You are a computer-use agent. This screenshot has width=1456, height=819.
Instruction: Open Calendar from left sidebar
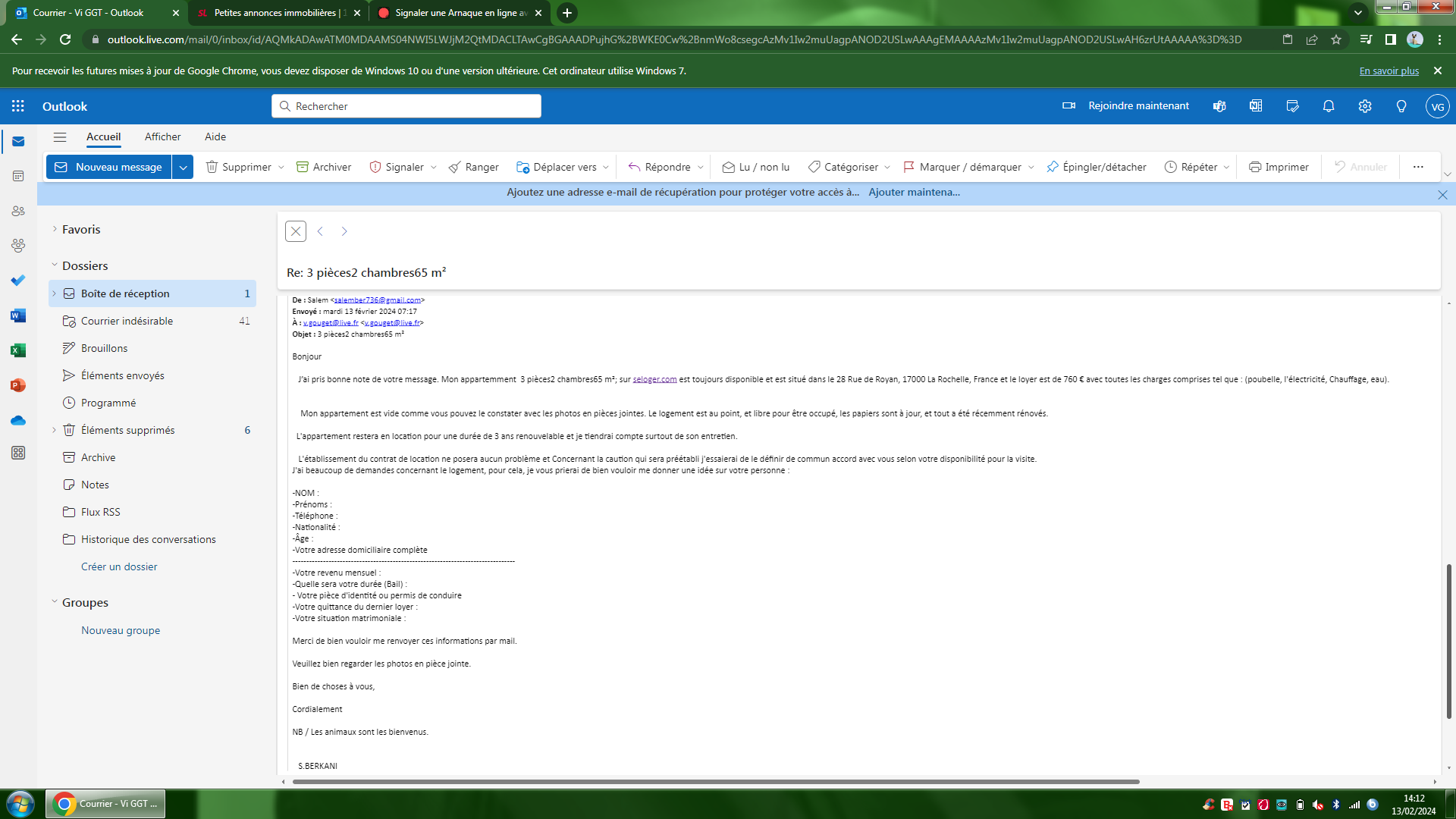click(x=18, y=176)
